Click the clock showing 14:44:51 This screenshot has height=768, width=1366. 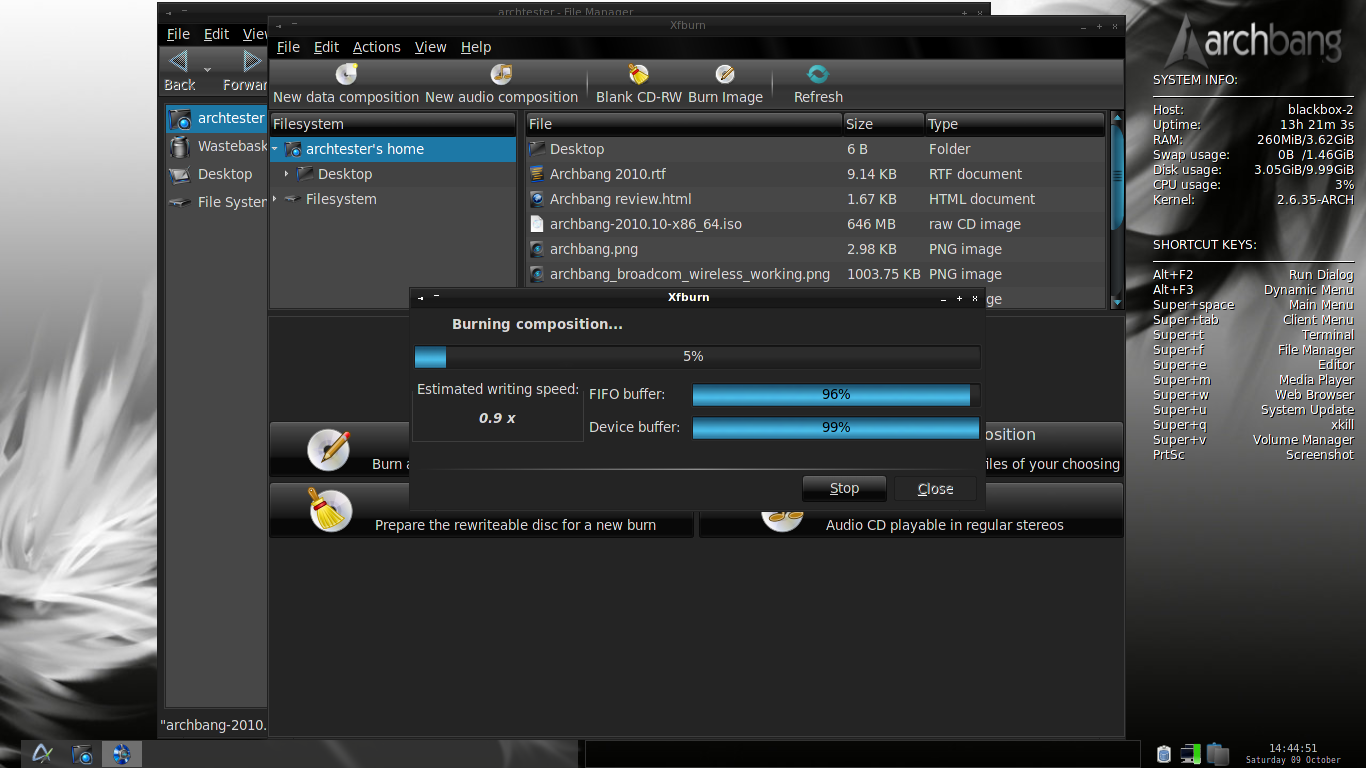pyautogui.click(x=1293, y=748)
